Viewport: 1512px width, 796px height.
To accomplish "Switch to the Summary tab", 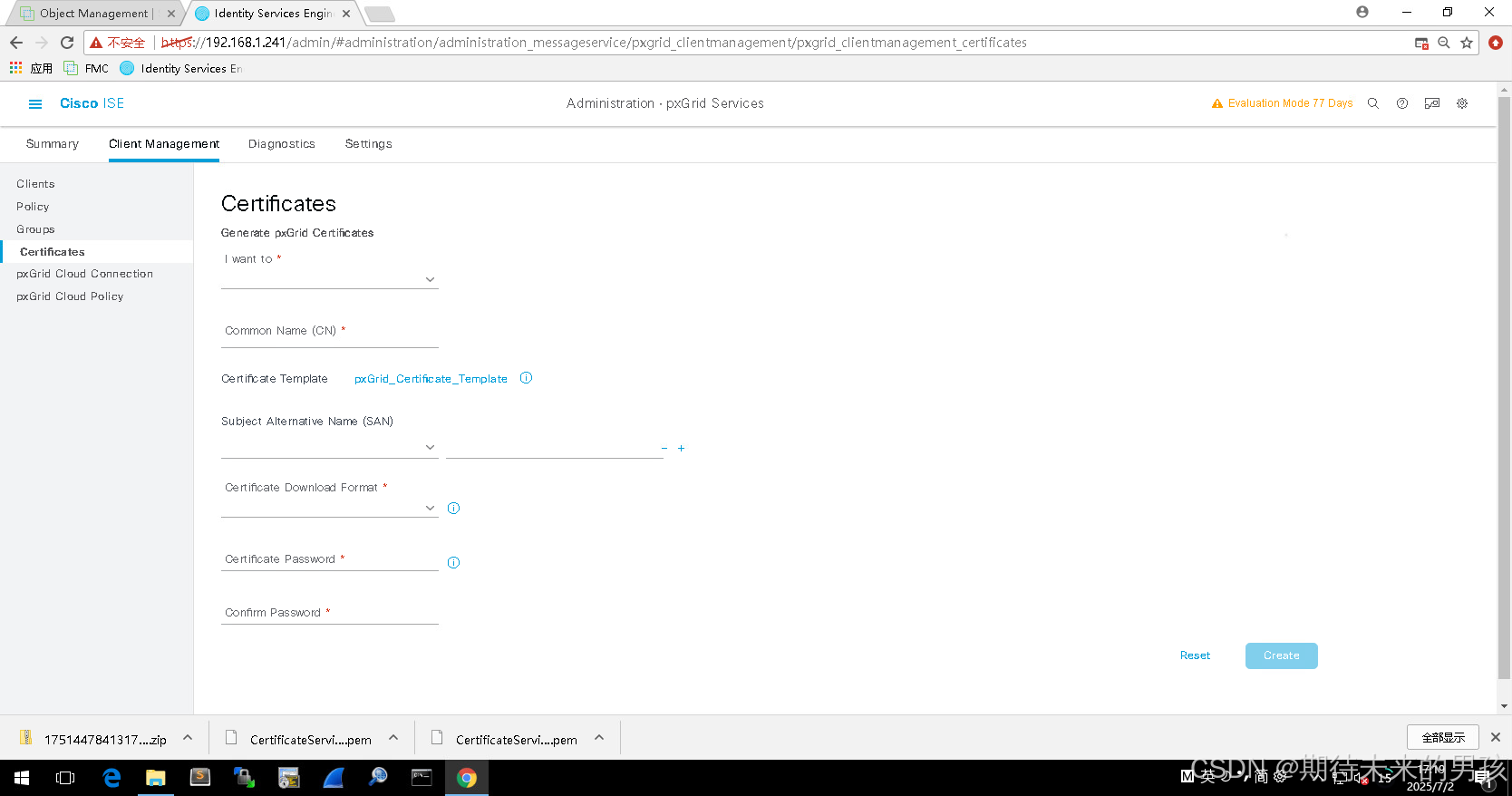I will pyautogui.click(x=53, y=144).
